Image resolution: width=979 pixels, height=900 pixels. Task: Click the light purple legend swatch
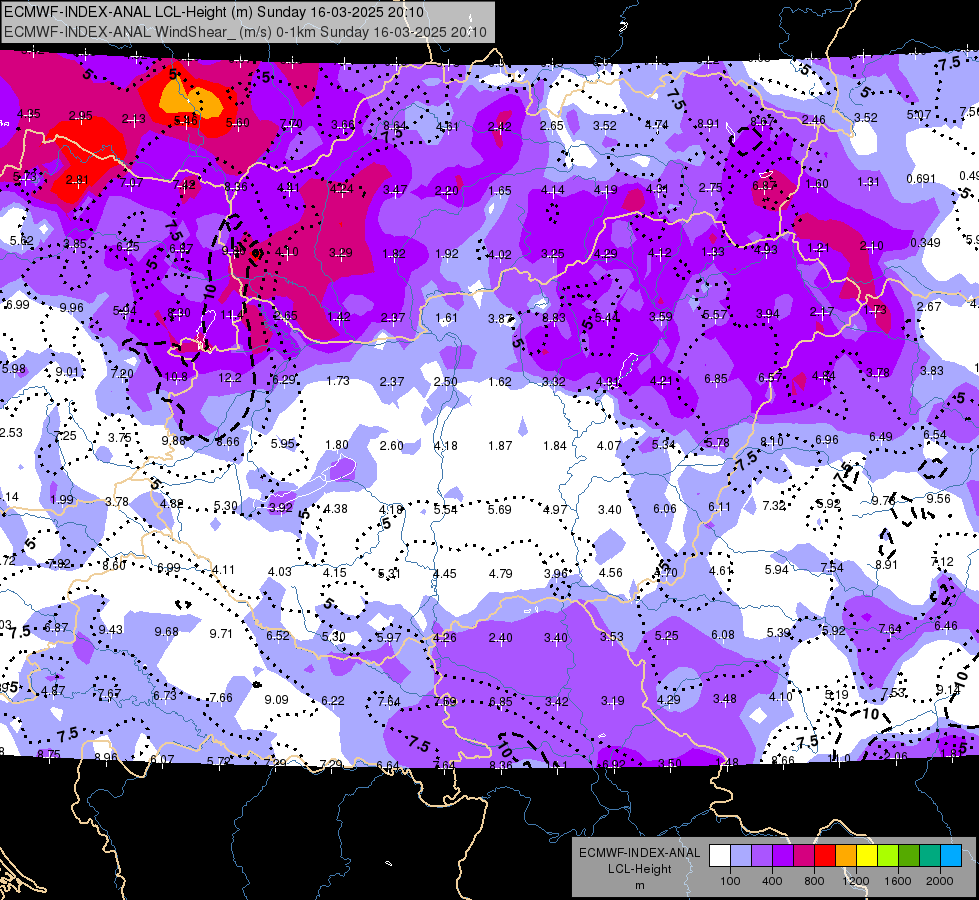762,856
